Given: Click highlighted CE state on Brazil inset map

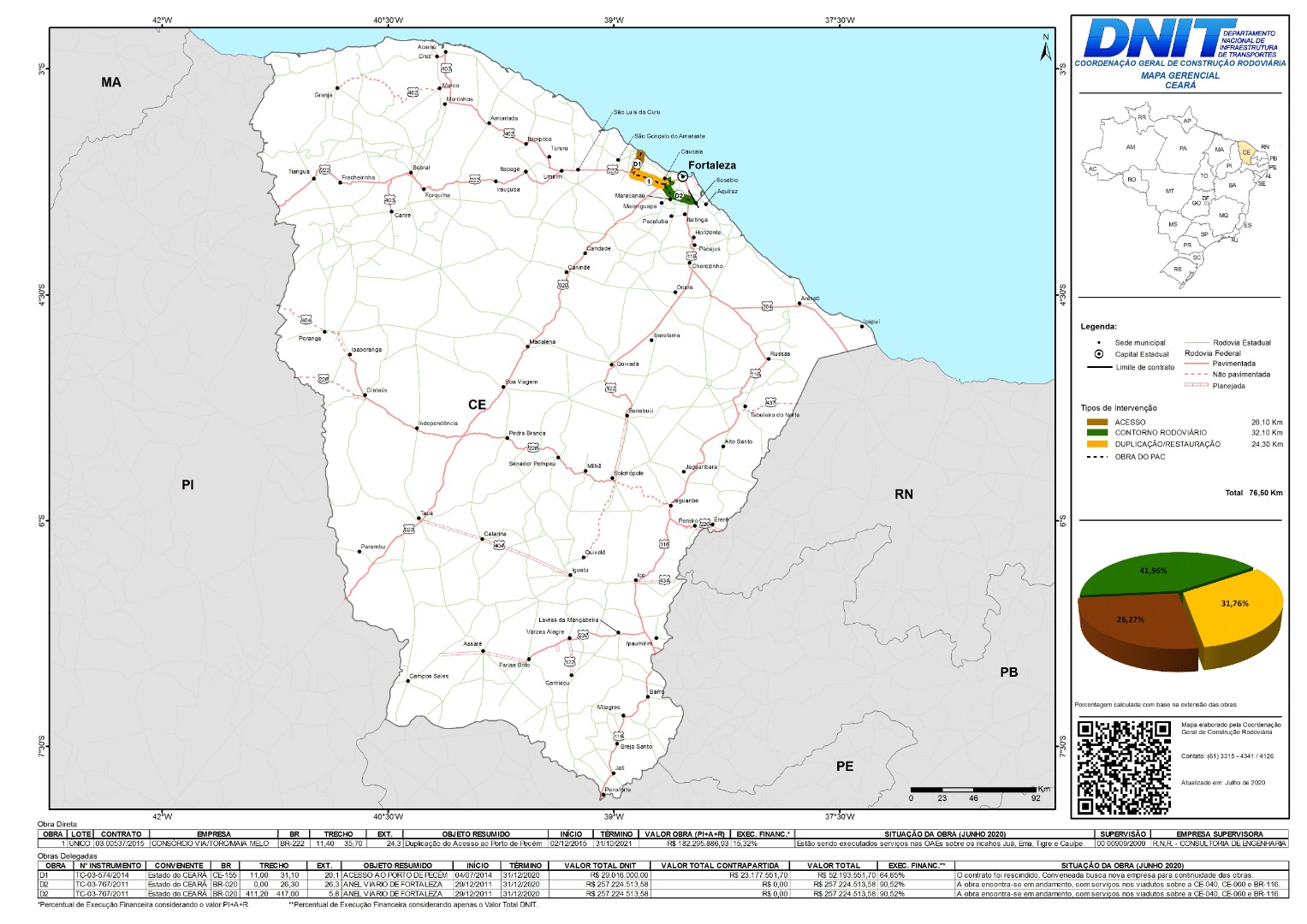Looking at the screenshot, I should coord(1246,153).
